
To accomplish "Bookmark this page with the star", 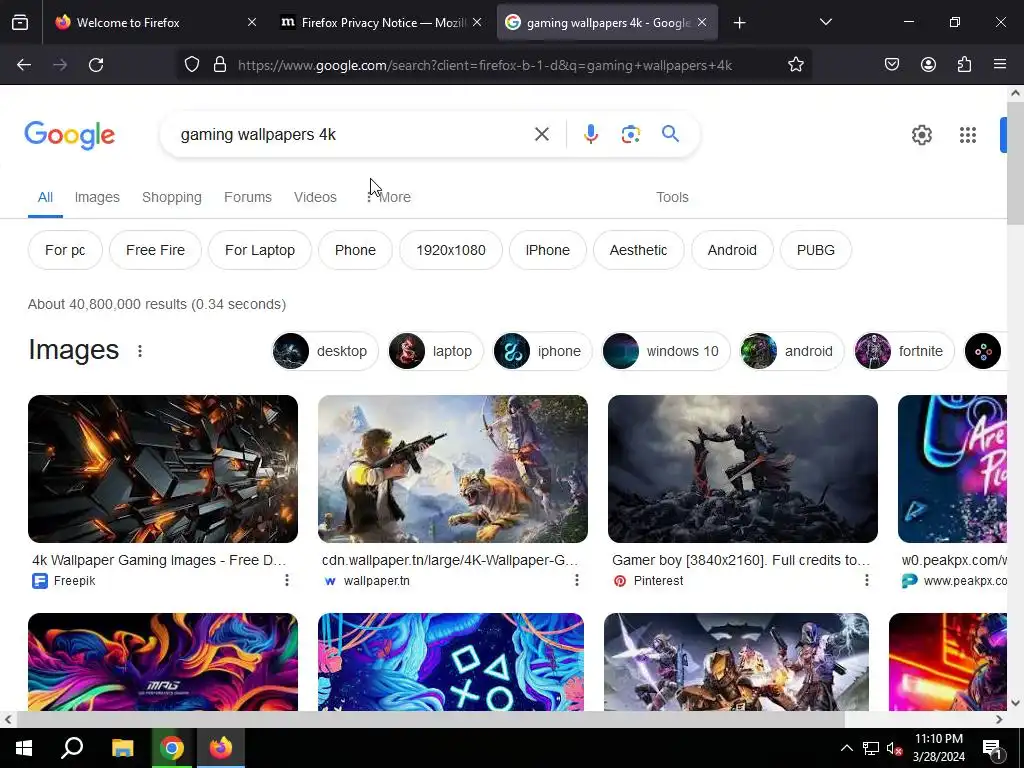I will tap(795, 65).
